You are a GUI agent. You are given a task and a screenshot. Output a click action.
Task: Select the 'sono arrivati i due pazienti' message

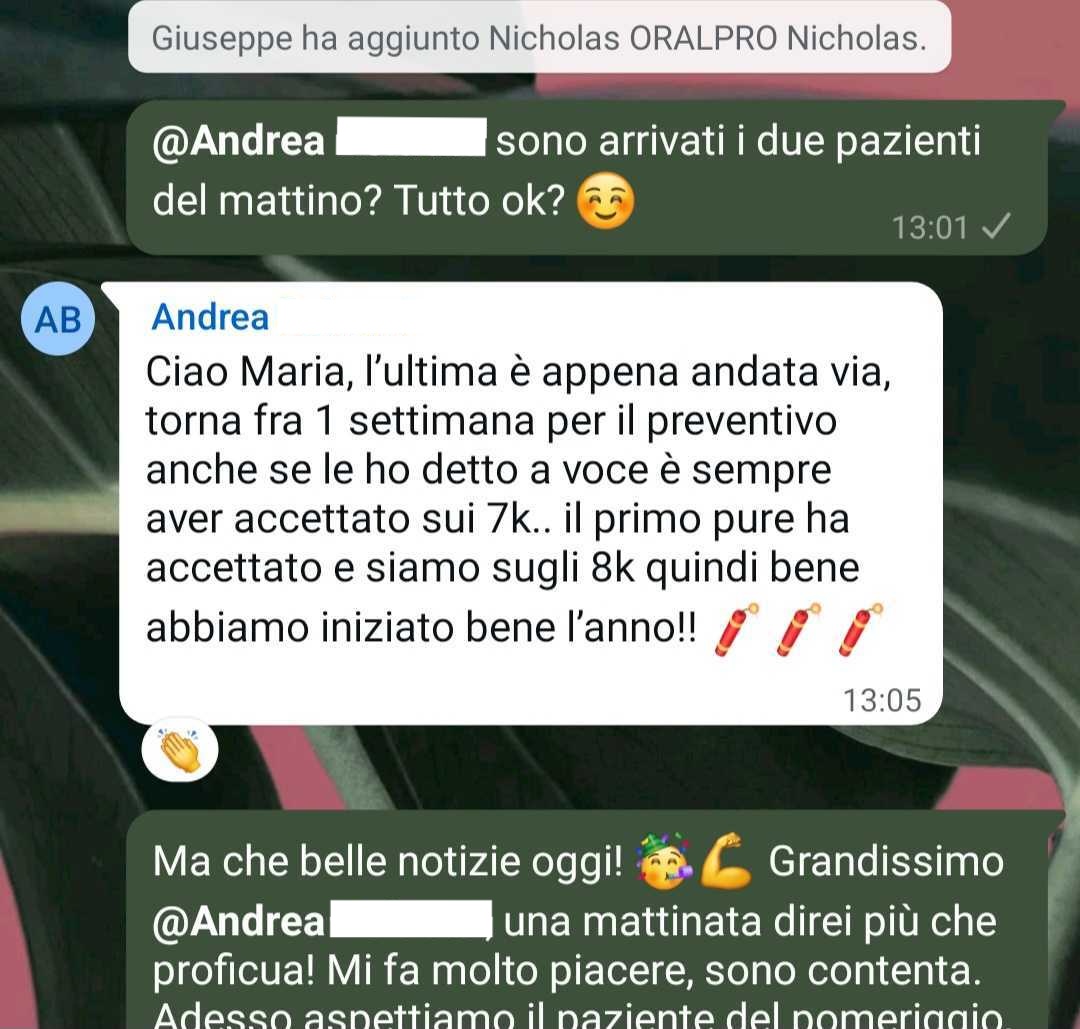pyautogui.click(x=586, y=178)
